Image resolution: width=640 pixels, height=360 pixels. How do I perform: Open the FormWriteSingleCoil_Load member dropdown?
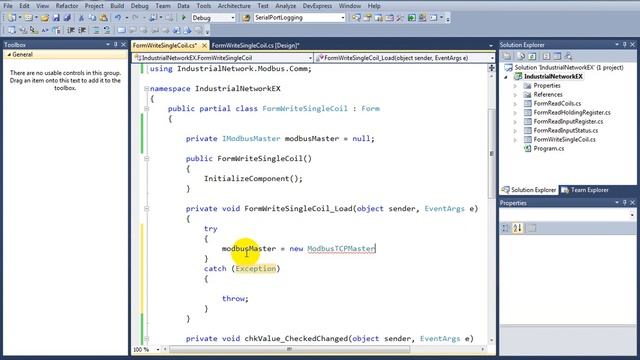491,58
